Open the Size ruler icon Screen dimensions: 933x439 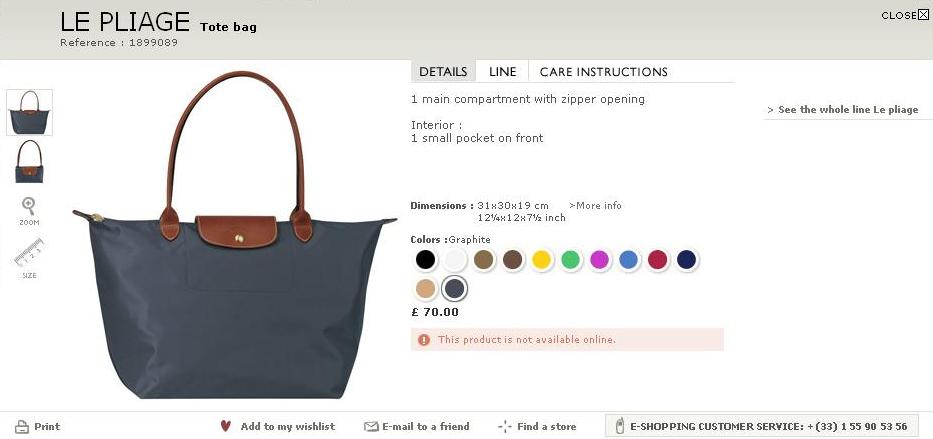(x=29, y=253)
